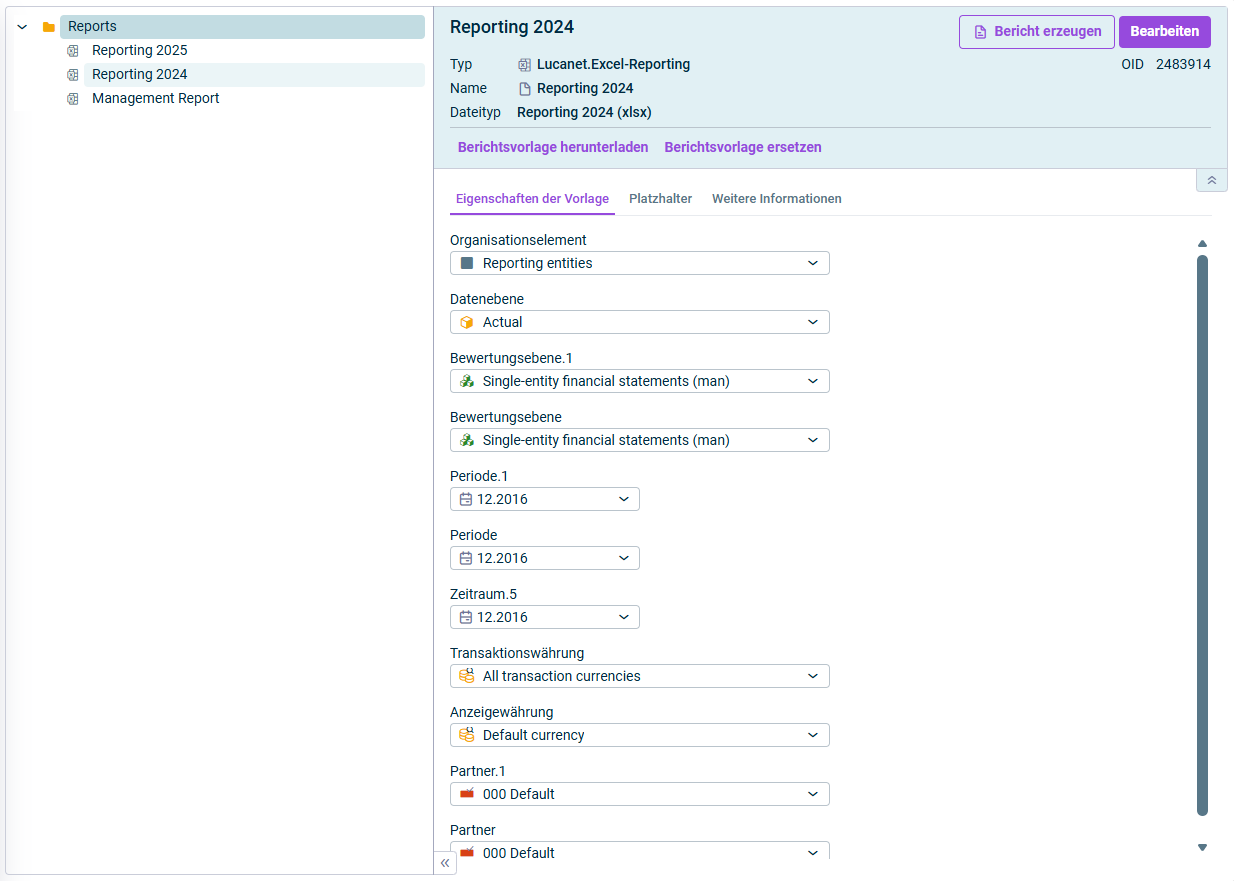
Task: Click the coins icon in Transaktionswährung field
Action: pyautogui.click(x=466, y=676)
